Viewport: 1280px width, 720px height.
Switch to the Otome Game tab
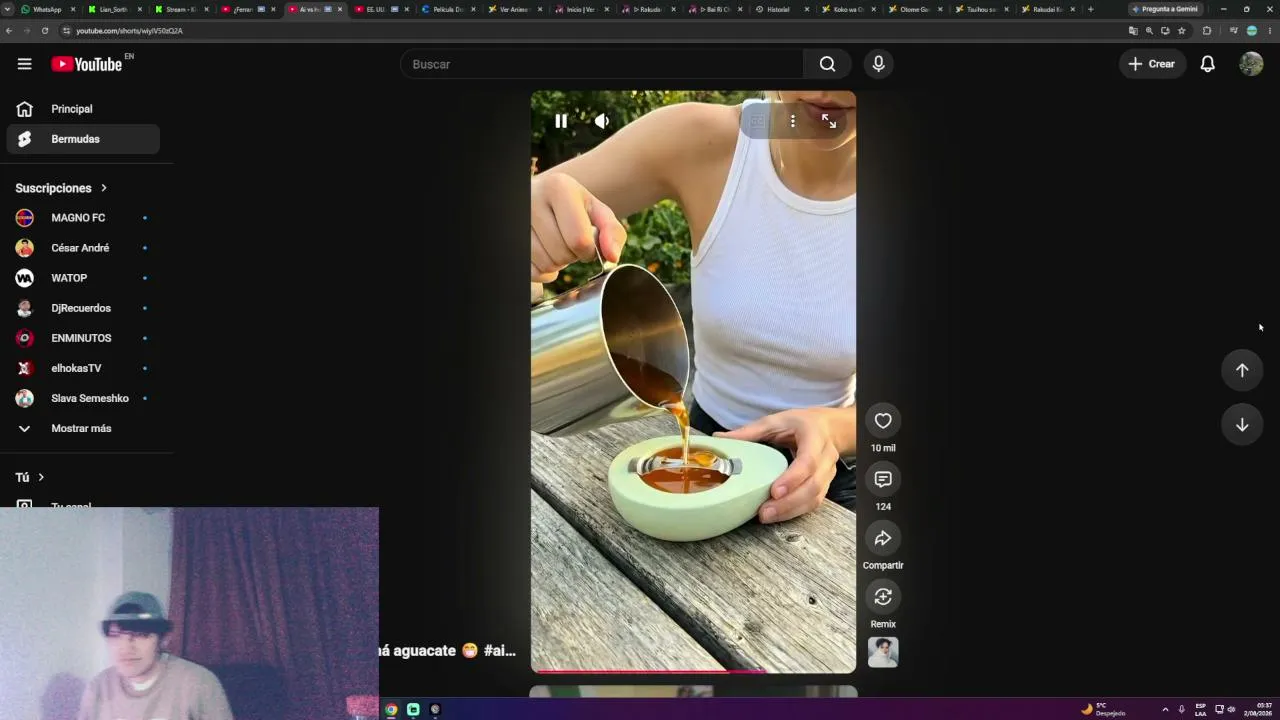tap(915, 9)
